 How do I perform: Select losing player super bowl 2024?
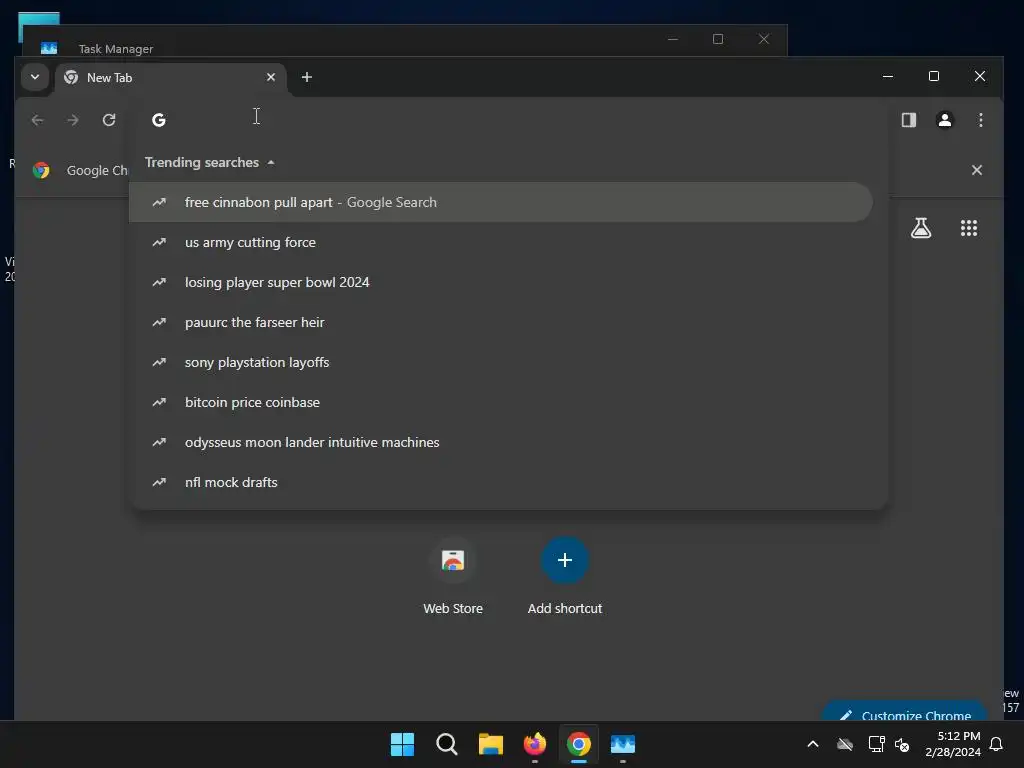click(500, 282)
